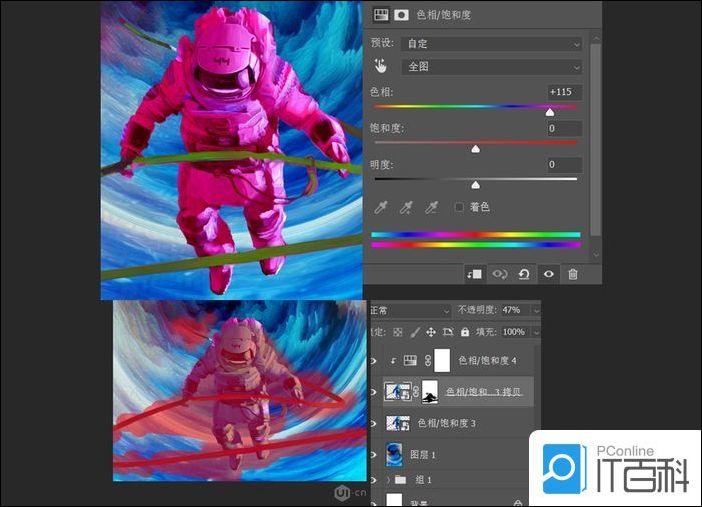
Task: Toggle adjustment layer visibility eye in Properties panel
Action: [x=548, y=274]
